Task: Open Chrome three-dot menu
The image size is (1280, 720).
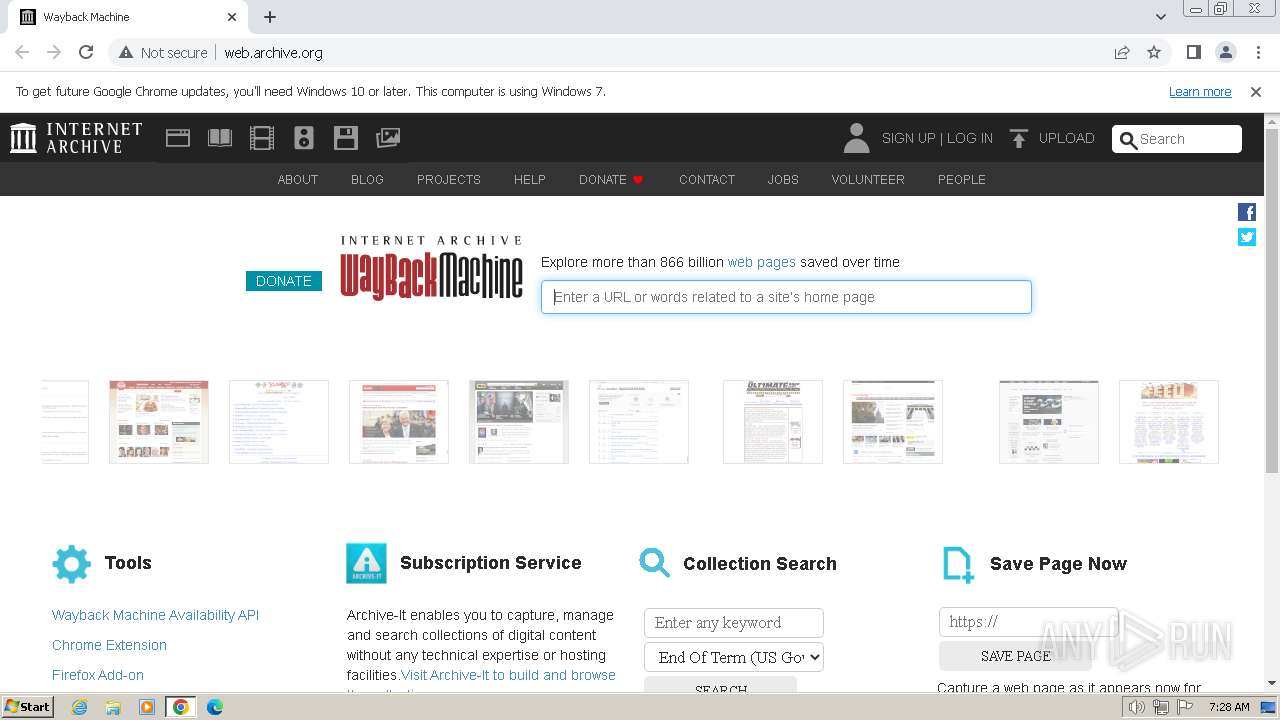Action: click(1258, 52)
